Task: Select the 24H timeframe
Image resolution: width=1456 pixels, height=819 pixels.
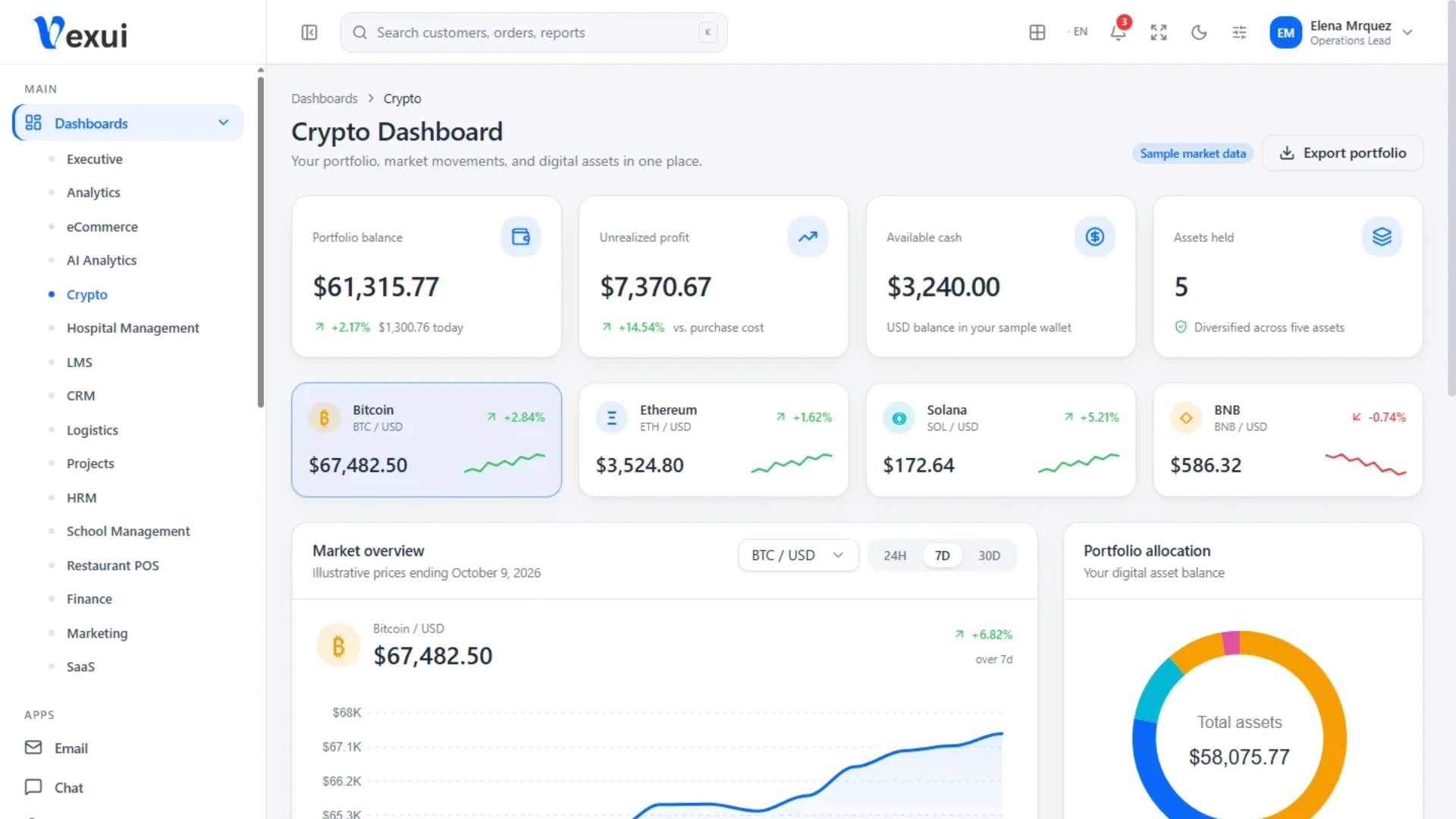Action: click(895, 555)
